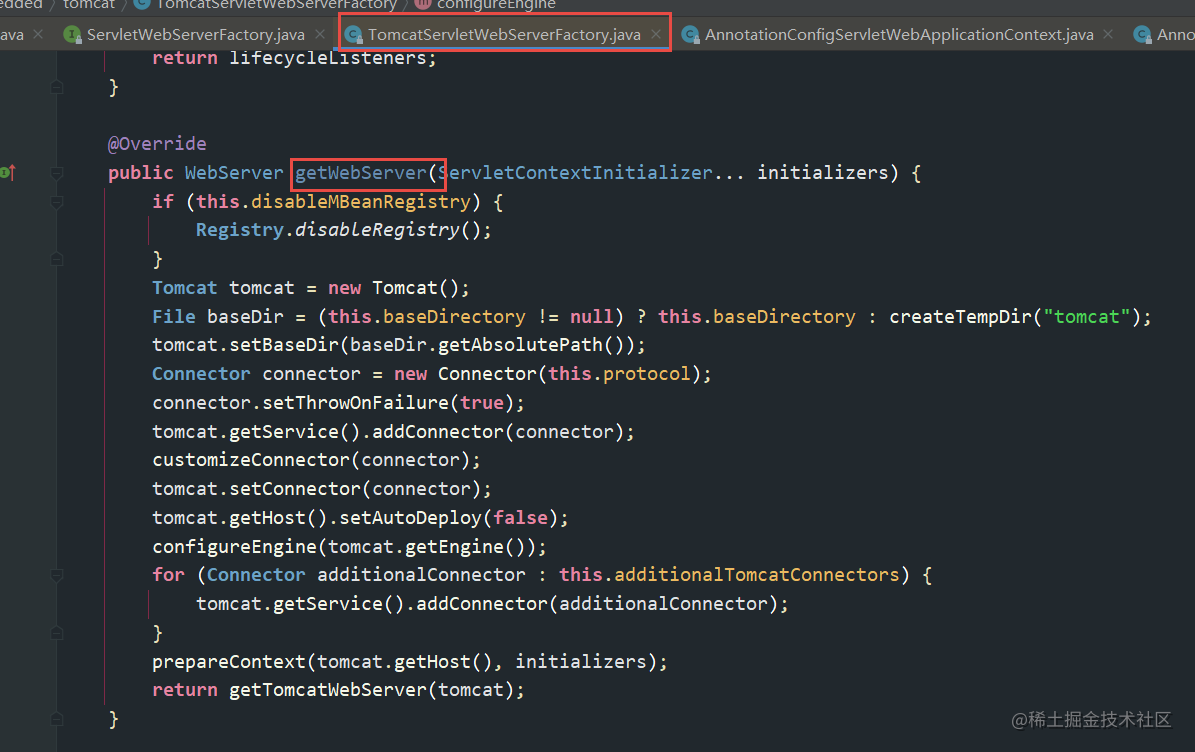
Task: Click the "tomcat" string literal
Action: pyautogui.click(x=1086, y=317)
